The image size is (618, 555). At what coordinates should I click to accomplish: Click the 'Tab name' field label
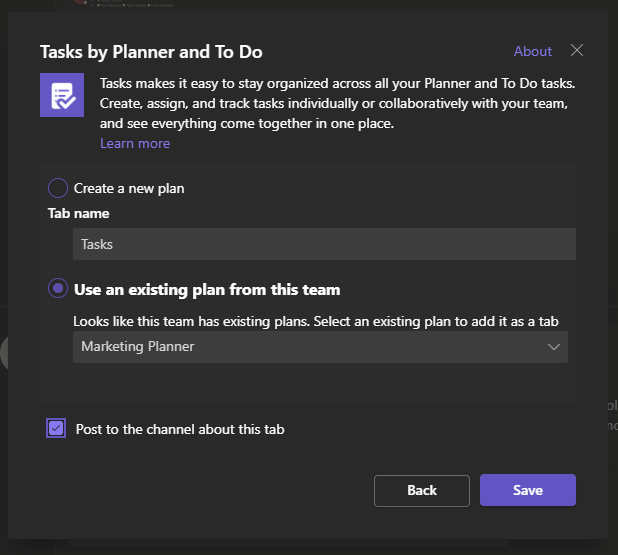pos(79,213)
